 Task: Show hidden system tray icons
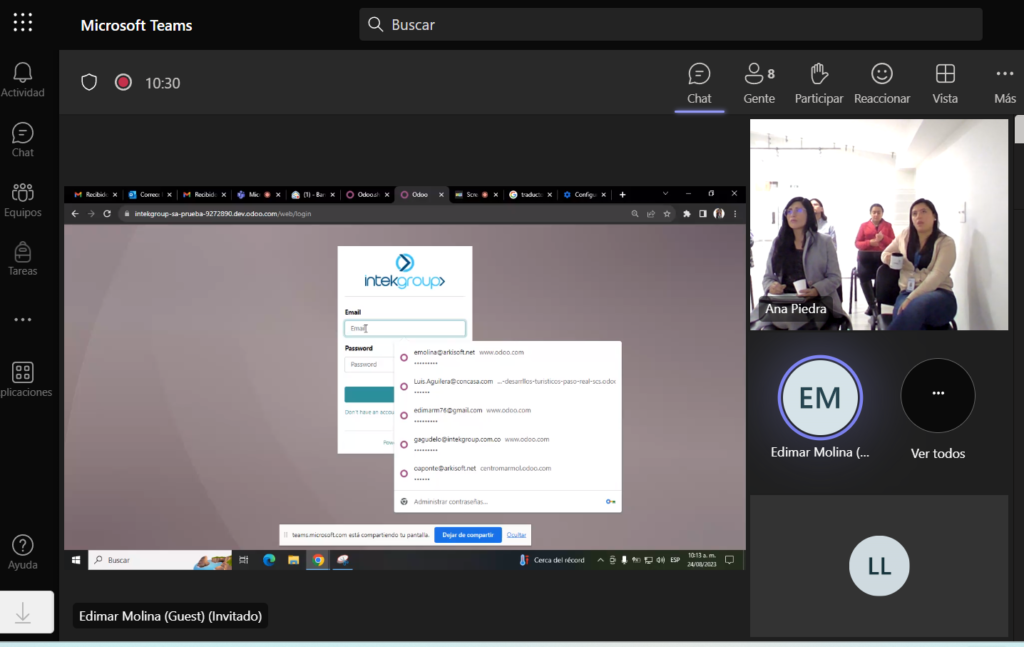(x=600, y=560)
